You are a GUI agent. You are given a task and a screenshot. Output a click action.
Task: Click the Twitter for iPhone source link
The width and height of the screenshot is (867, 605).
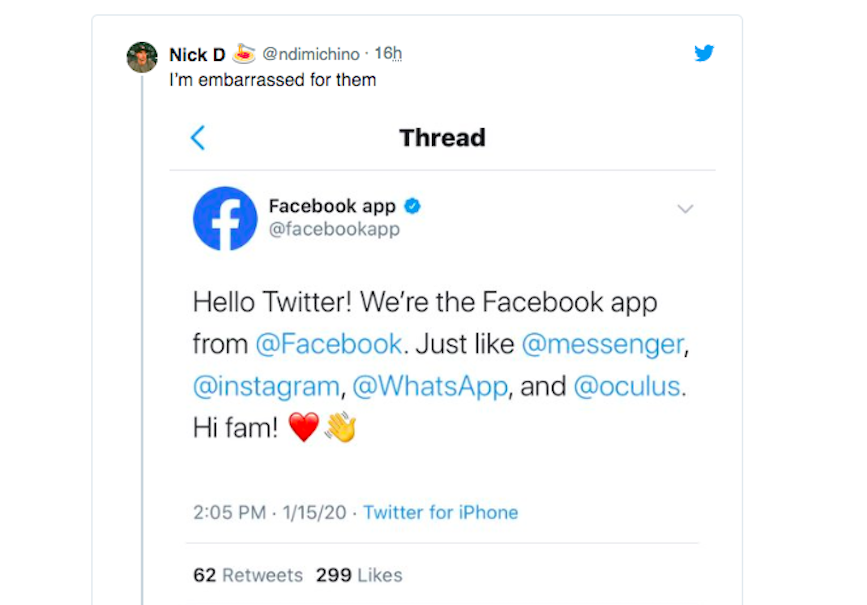(x=440, y=512)
